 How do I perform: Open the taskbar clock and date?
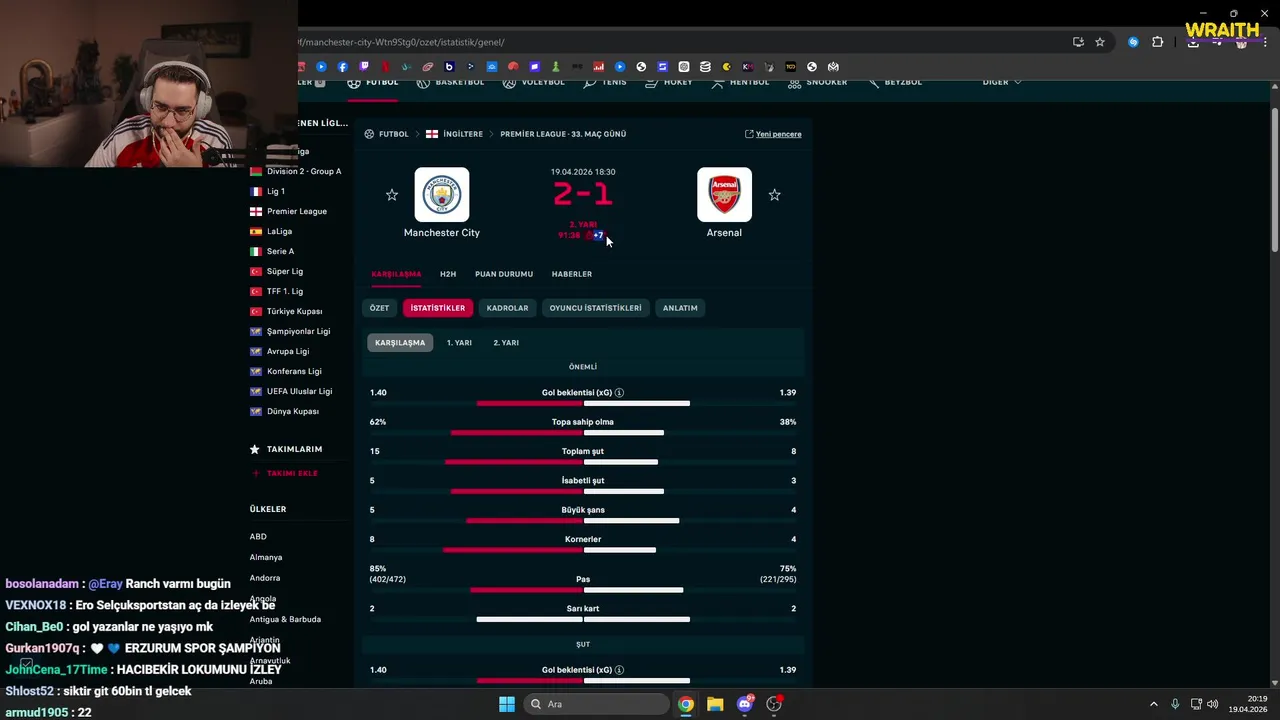tap(1249, 704)
